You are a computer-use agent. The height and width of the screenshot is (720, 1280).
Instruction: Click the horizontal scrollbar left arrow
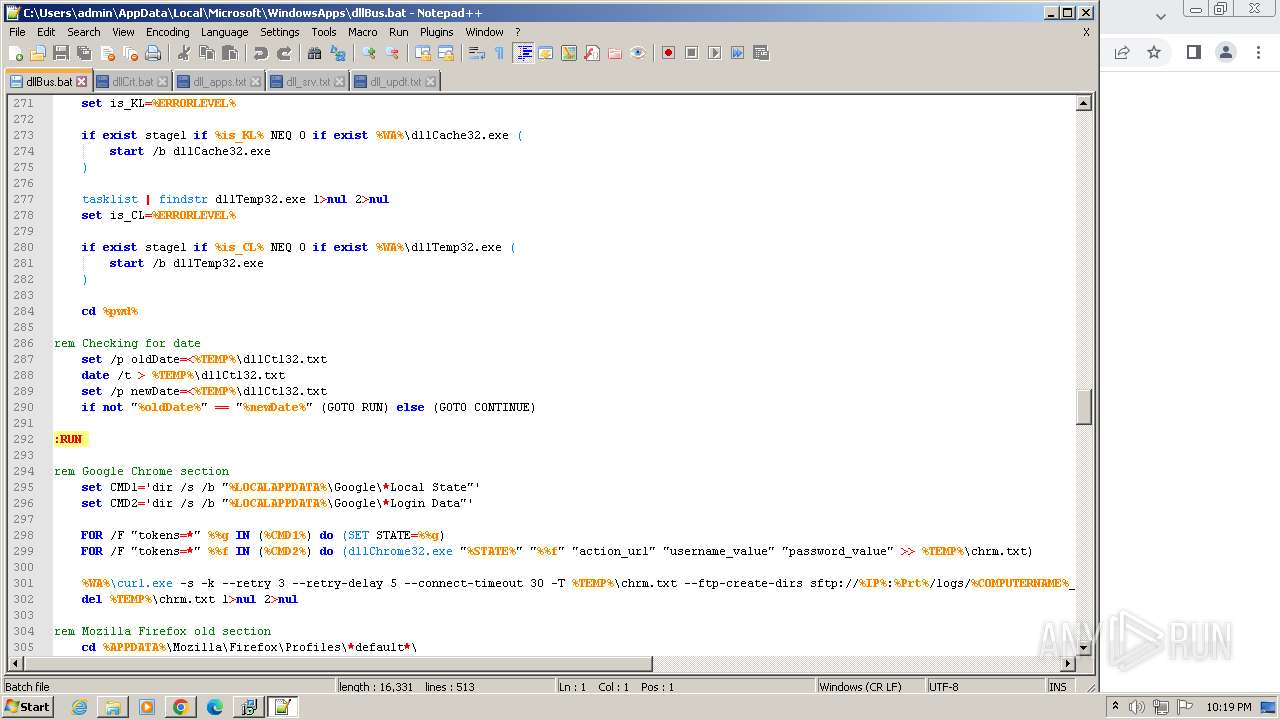click(x=15, y=664)
